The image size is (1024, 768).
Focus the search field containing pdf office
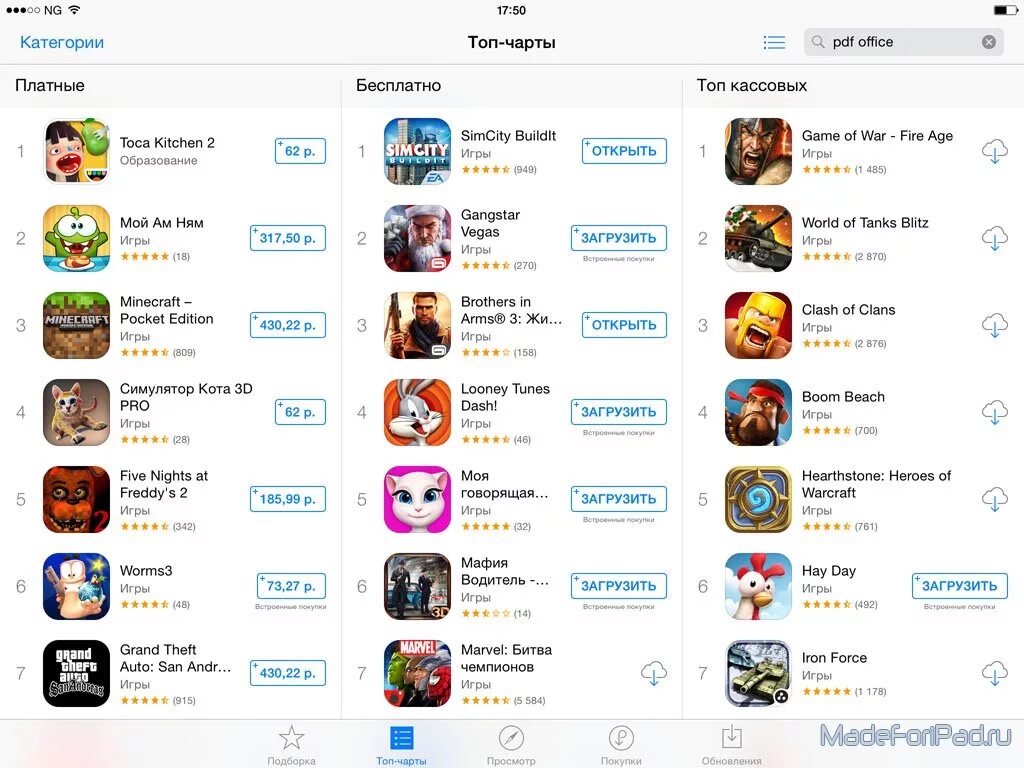tap(904, 42)
